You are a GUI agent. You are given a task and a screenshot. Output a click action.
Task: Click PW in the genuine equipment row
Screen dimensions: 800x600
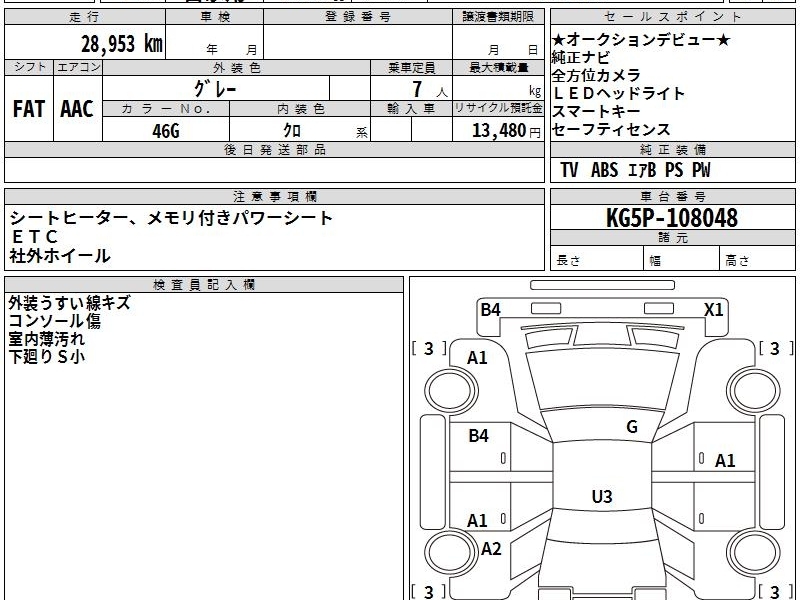pyautogui.click(x=701, y=170)
